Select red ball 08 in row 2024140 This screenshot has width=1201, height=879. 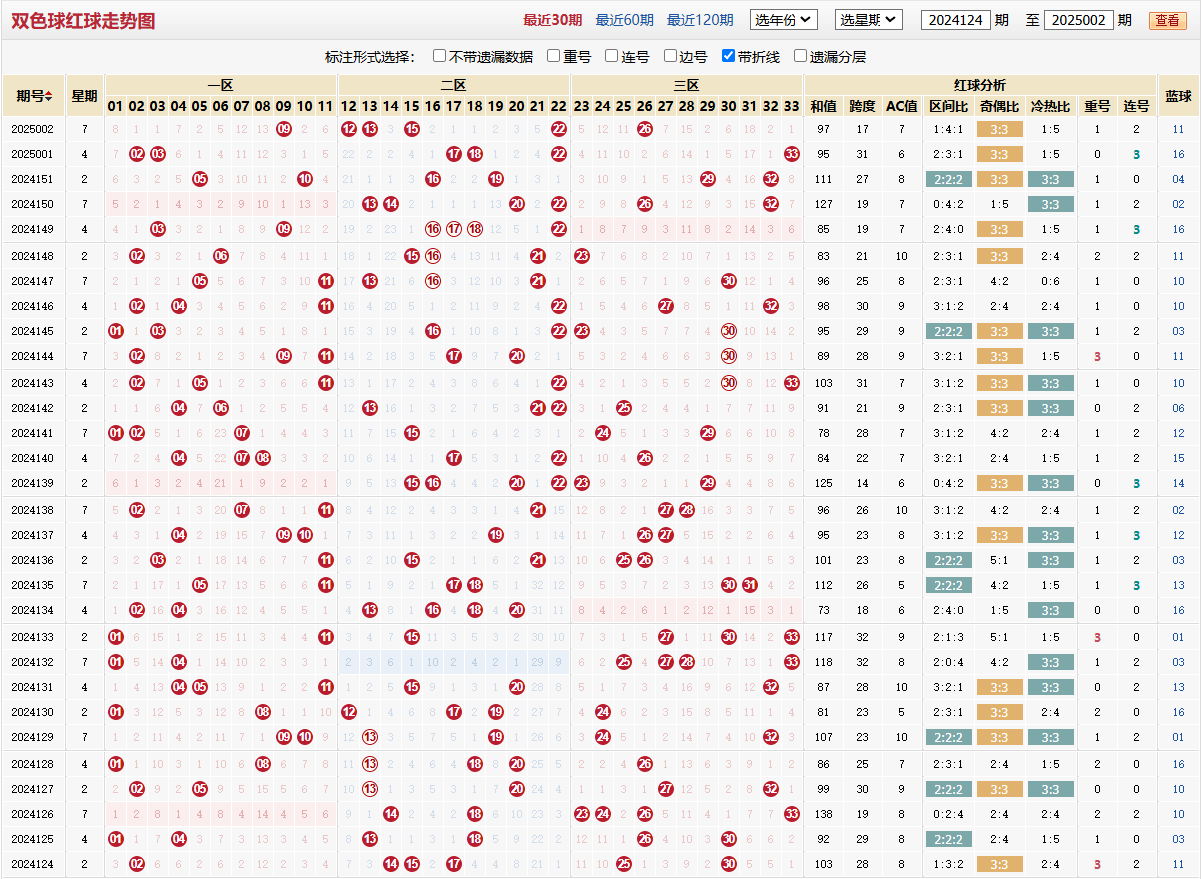263,458
